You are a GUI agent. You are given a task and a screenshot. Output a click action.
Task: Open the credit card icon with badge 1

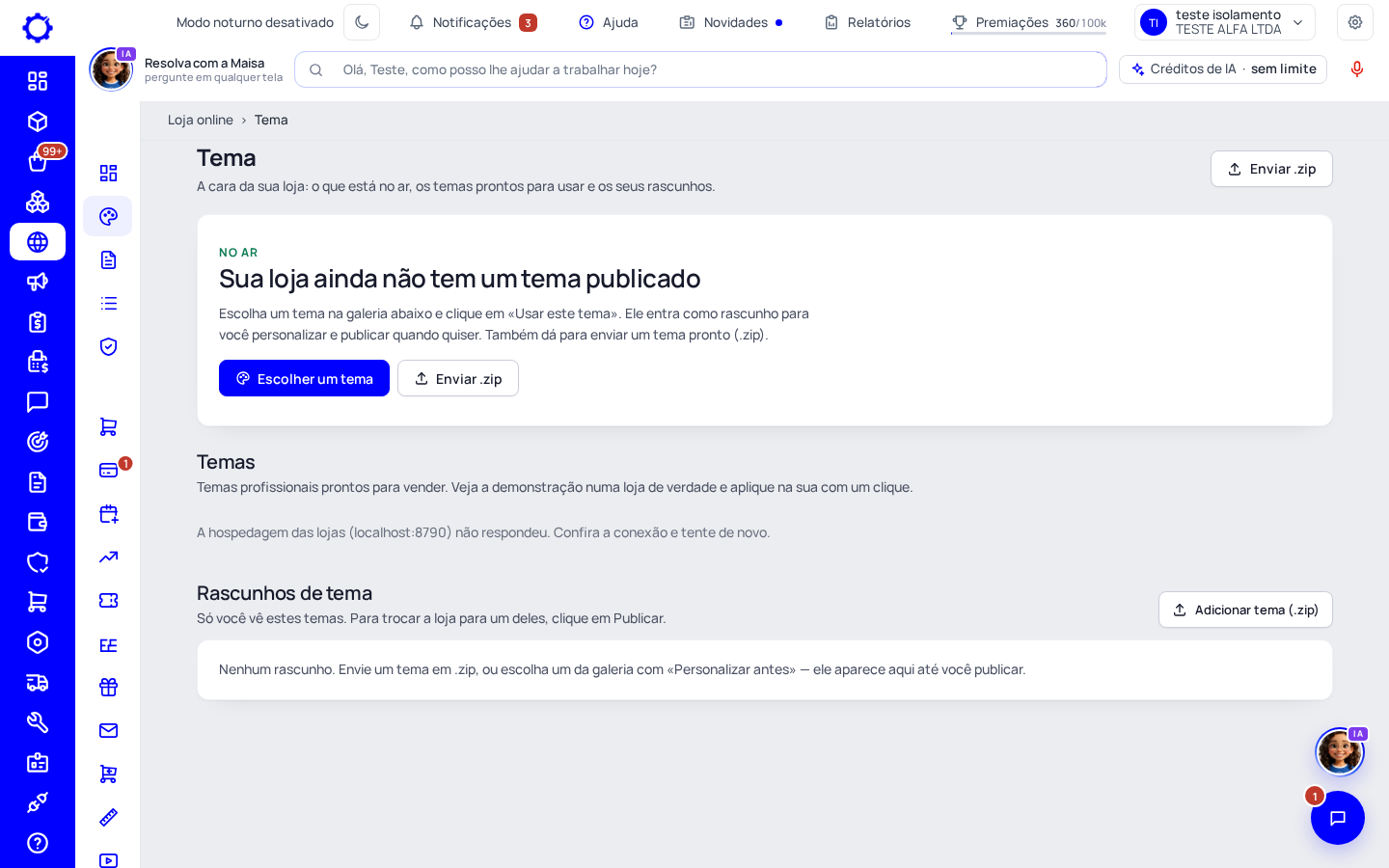click(x=108, y=470)
